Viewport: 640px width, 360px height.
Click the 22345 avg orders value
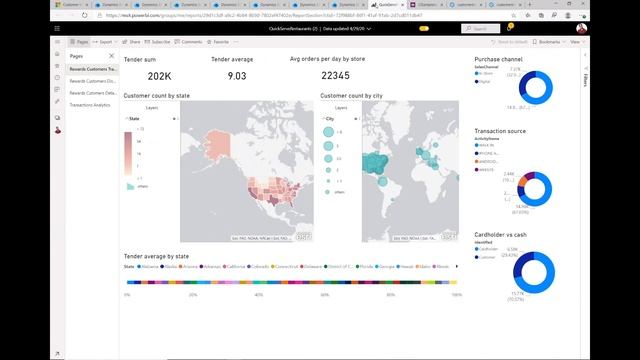click(336, 76)
